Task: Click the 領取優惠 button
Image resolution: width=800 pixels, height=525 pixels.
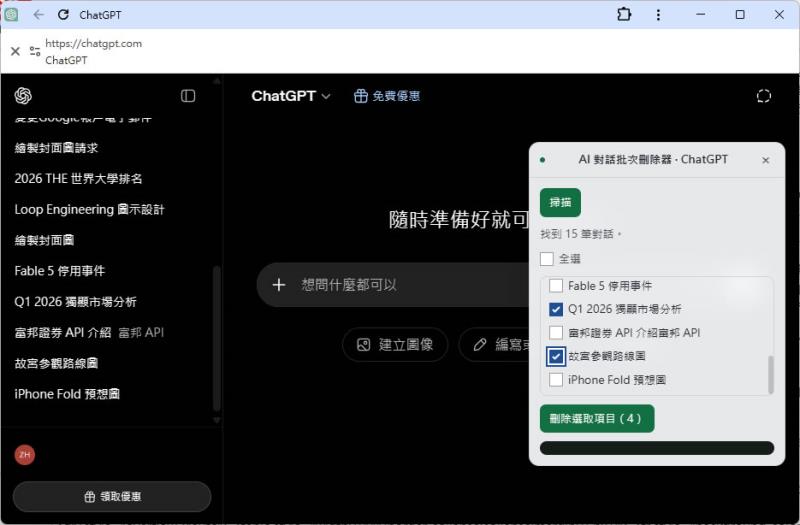Action: (x=112, y=496)
